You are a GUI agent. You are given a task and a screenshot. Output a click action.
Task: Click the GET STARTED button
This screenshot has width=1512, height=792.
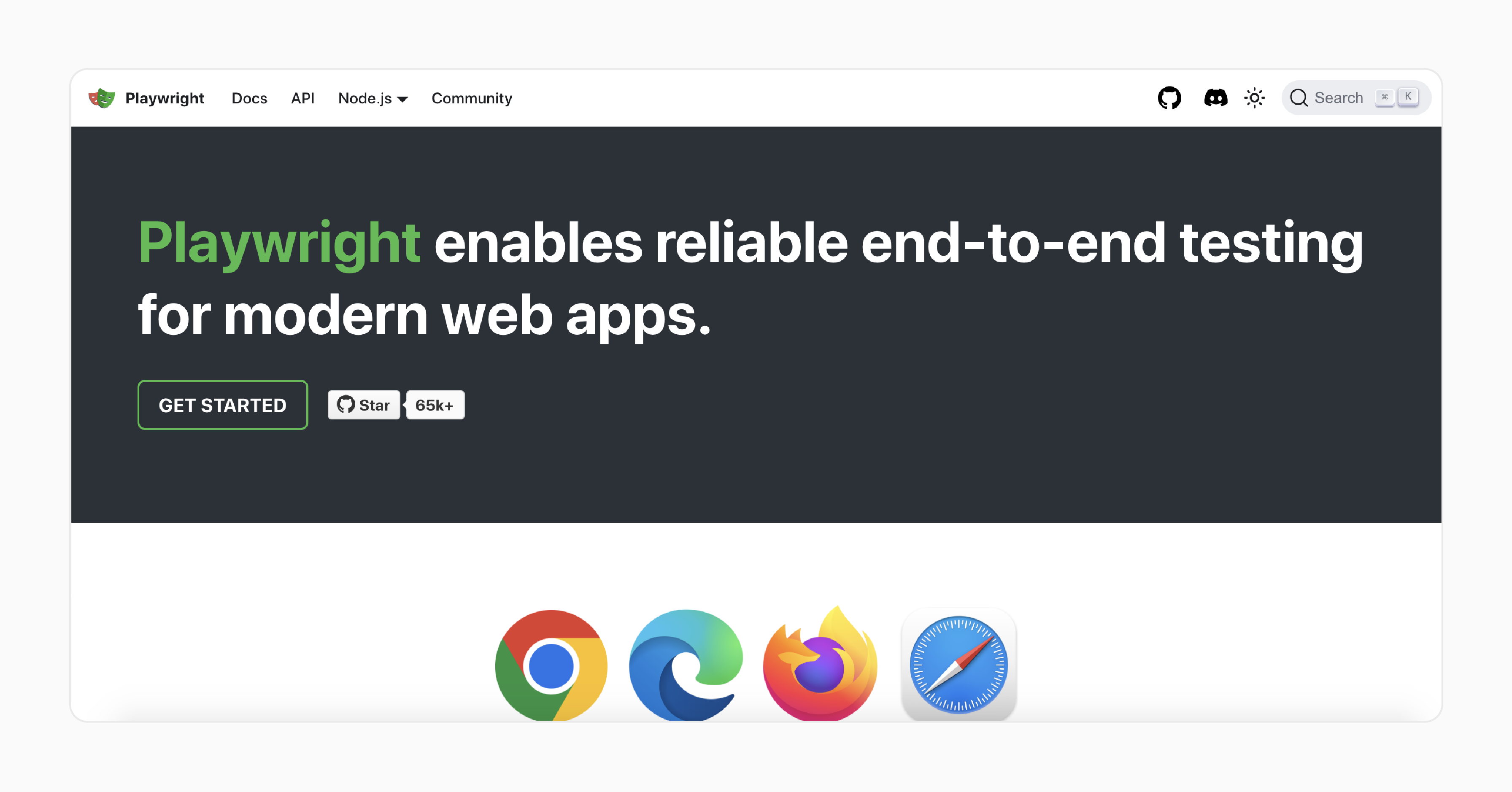pyautogui.click(x=222, y=405)
